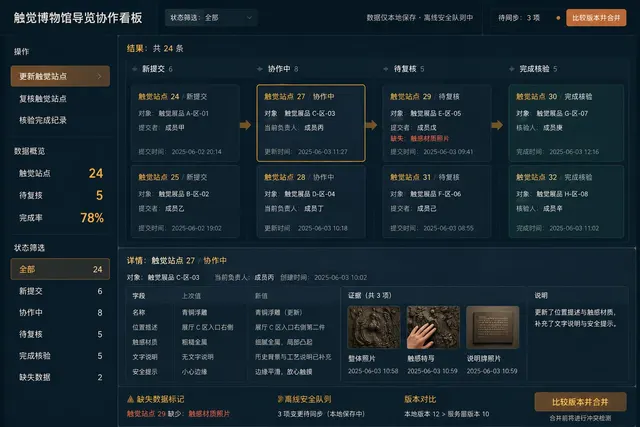Click the 无文字说明 previous value cell
This screenshot has width=640, height=427.
198,357
